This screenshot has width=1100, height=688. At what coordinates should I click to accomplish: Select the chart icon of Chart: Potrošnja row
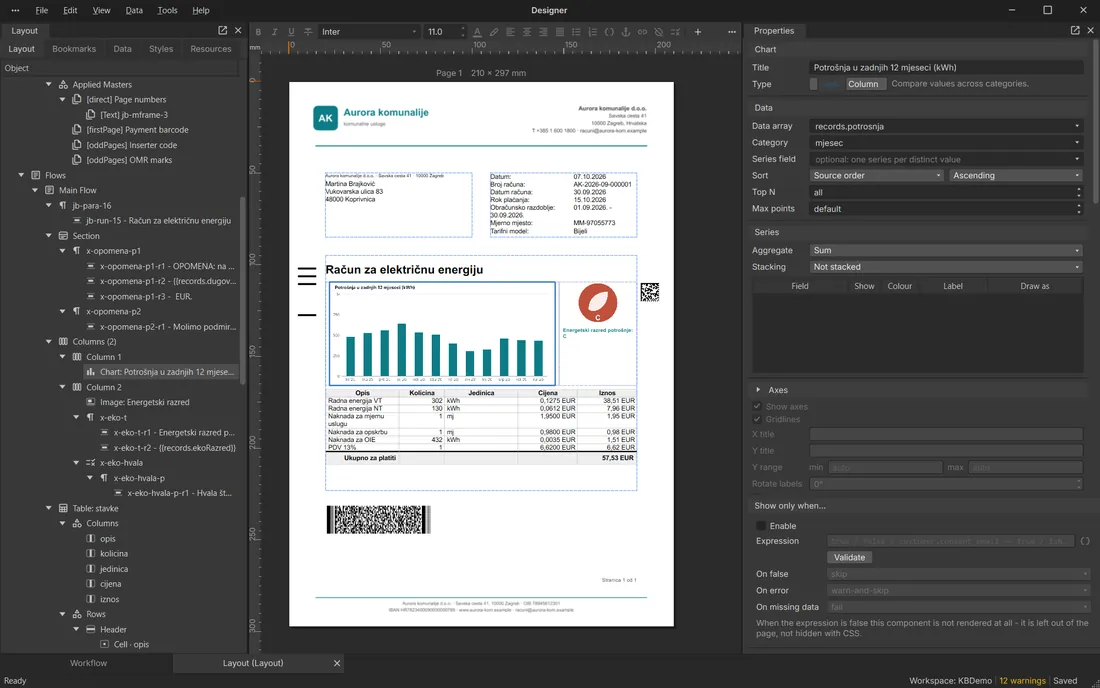[90, 372]
